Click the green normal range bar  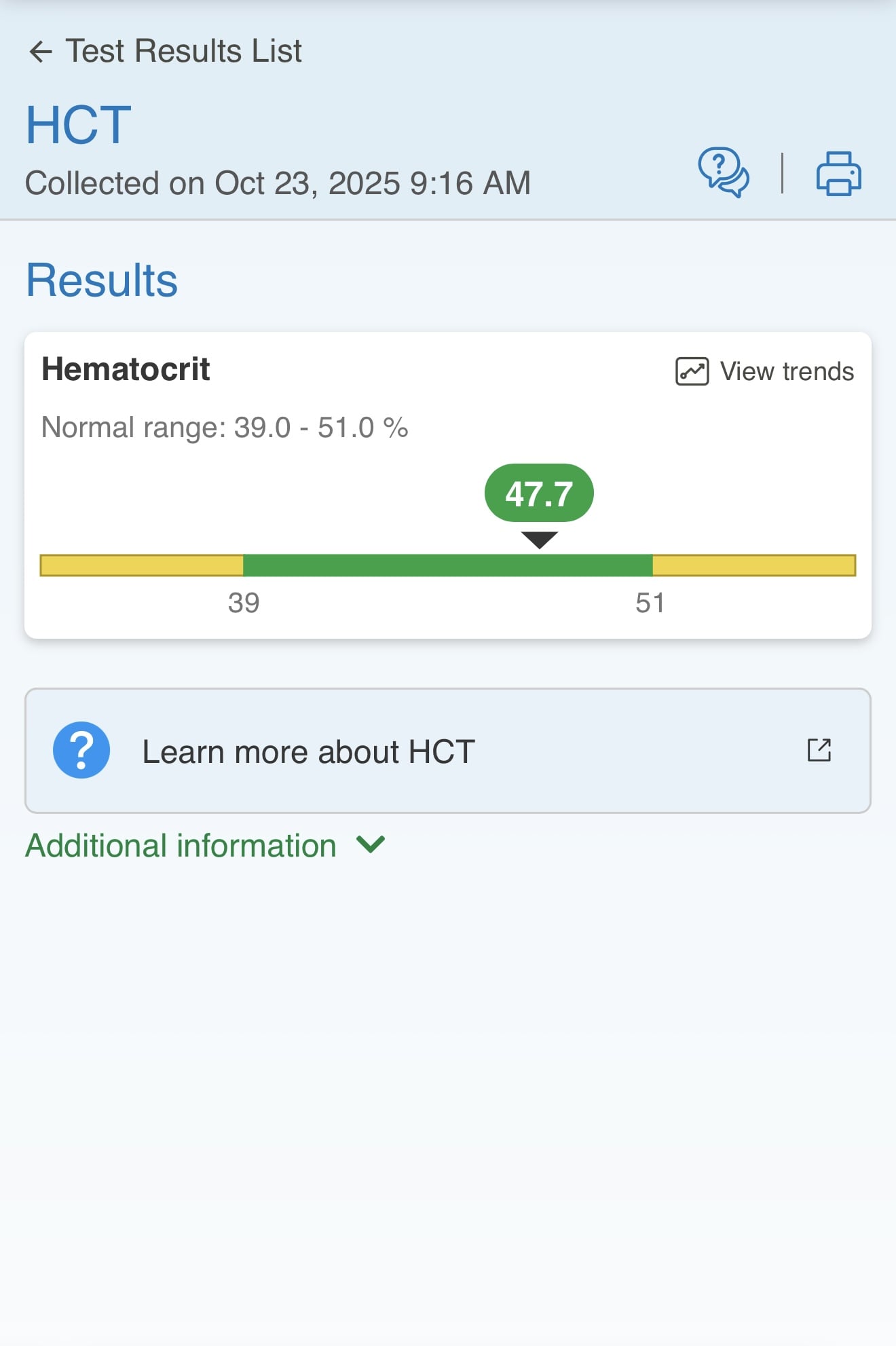[448, 565]
